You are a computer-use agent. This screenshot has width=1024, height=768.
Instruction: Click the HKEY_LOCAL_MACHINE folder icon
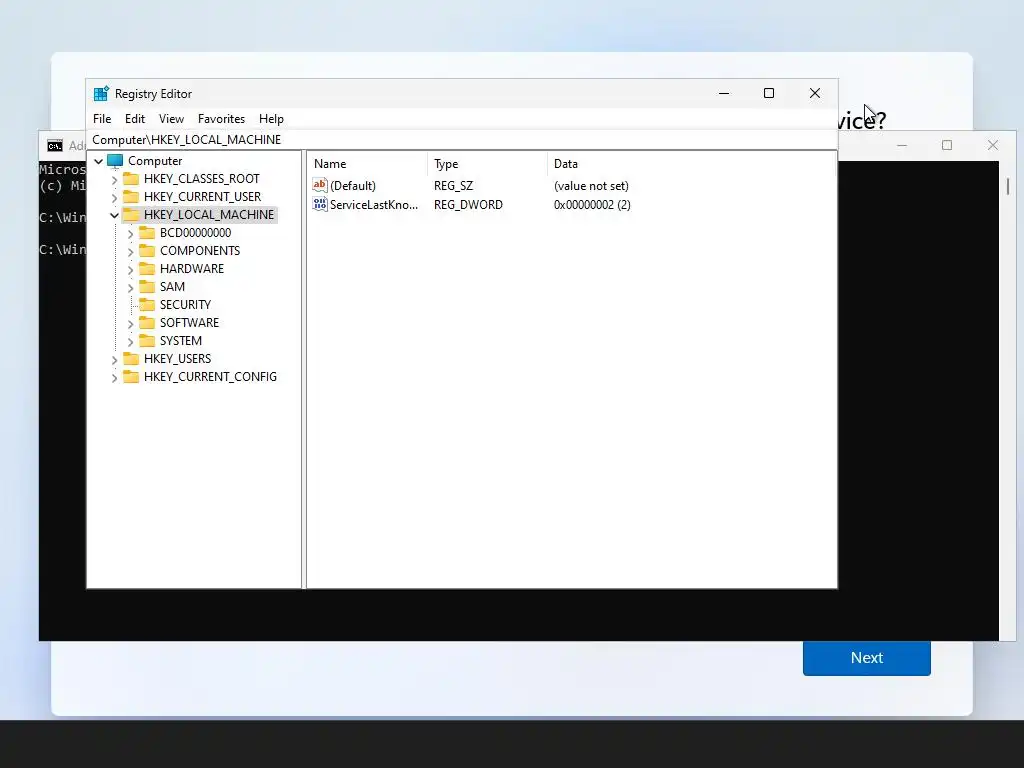[x=131, y=215]
